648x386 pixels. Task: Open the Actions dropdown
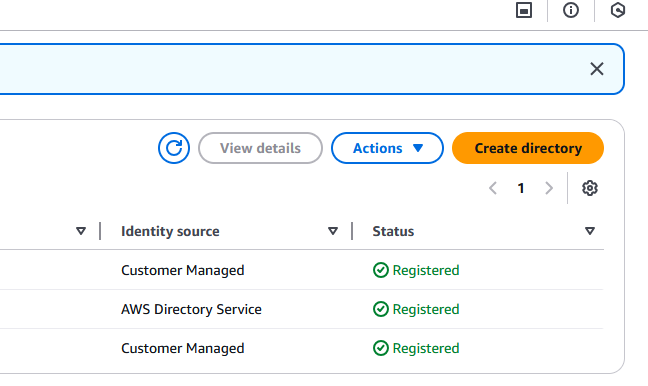387,148
